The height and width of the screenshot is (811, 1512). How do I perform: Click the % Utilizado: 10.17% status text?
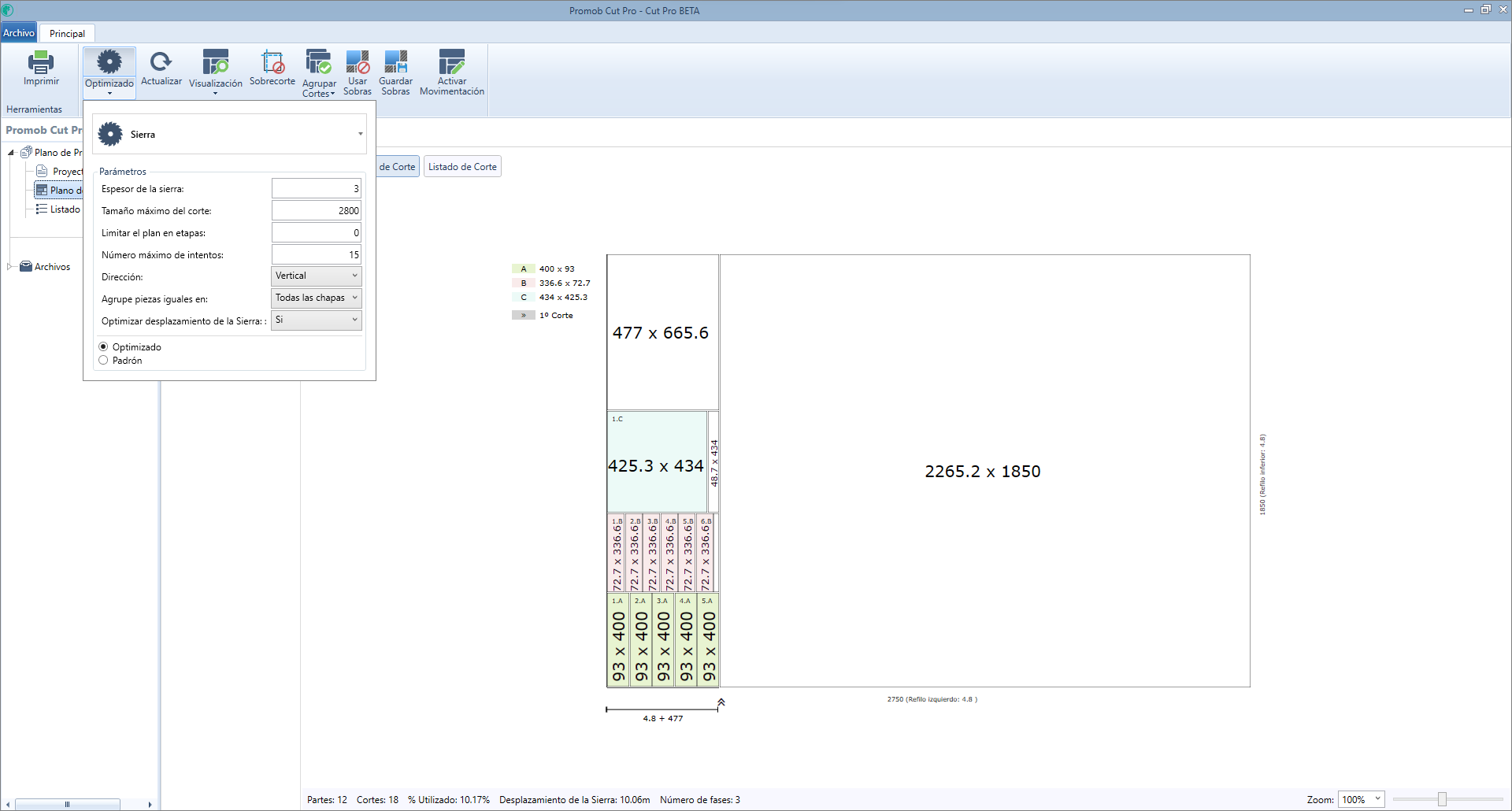449,799
